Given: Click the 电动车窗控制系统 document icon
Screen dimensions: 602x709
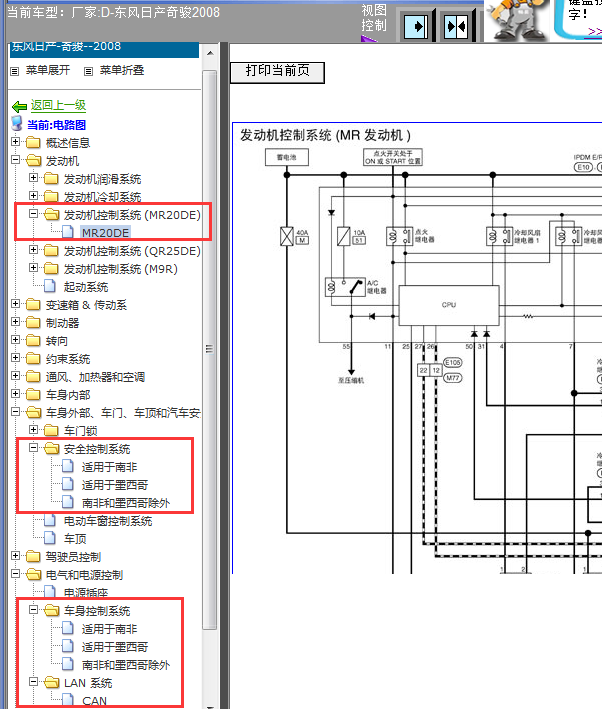Looking at the screenshot, I should pos(50,520).
